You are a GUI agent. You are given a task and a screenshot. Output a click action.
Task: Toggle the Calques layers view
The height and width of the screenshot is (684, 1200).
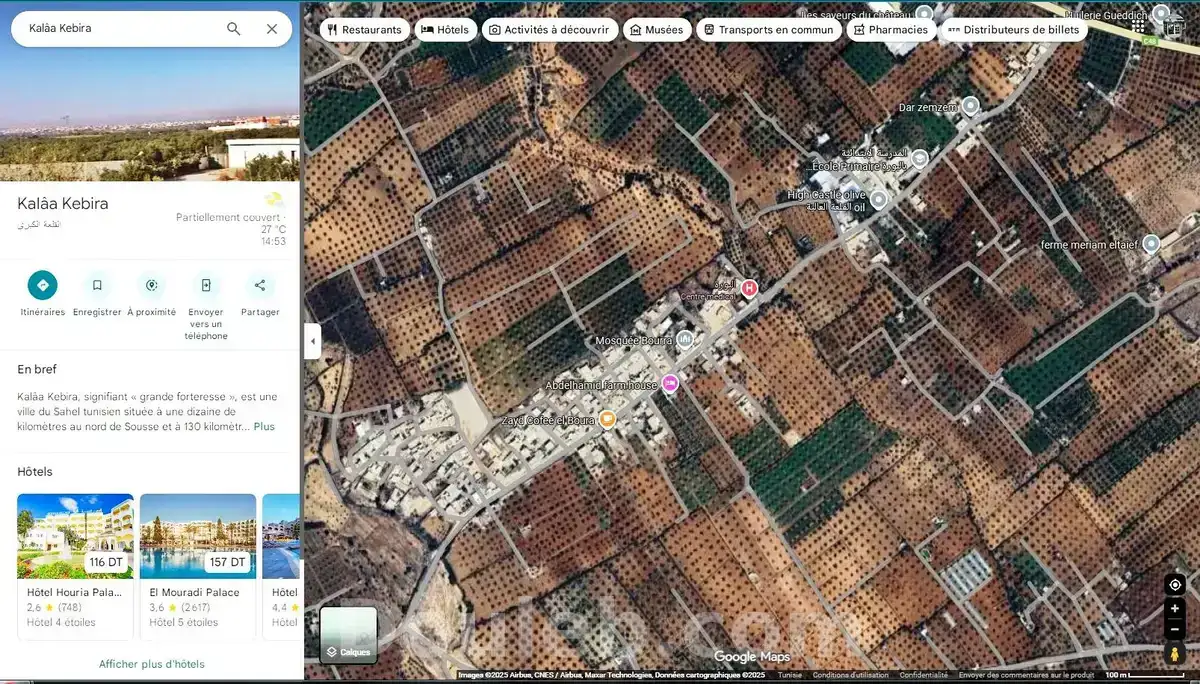coord(348,635)
